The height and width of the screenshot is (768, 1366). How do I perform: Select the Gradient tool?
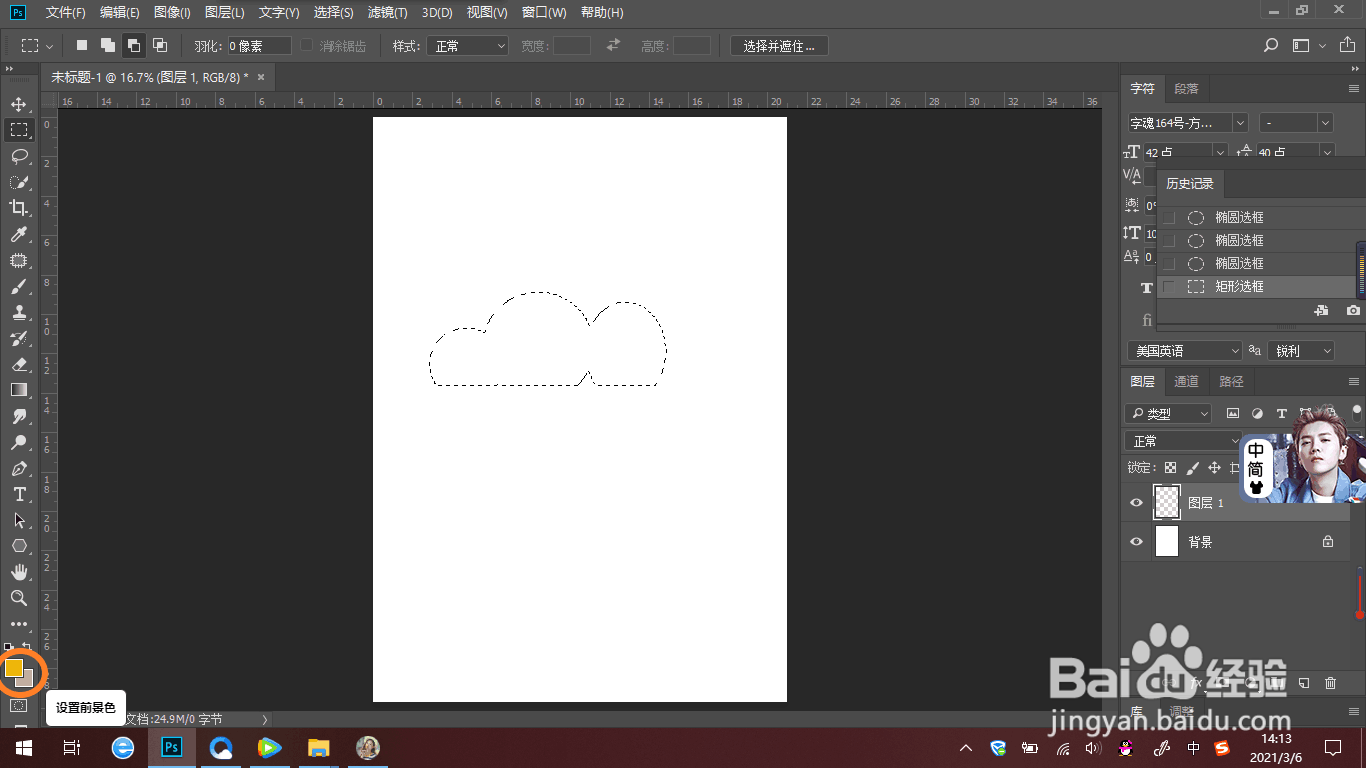click(x=19, y=390)
